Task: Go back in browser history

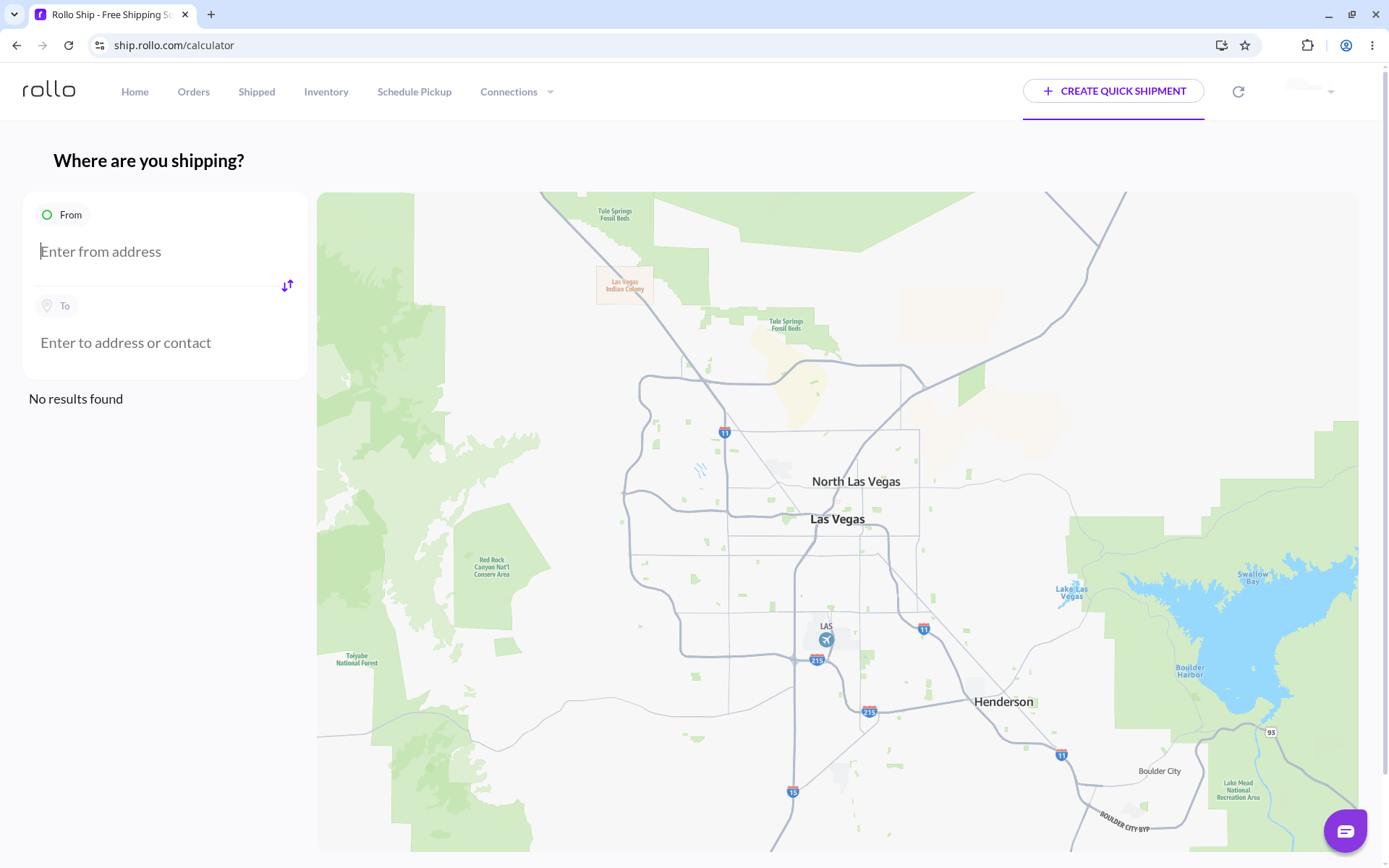Action: tap(17, 46)
